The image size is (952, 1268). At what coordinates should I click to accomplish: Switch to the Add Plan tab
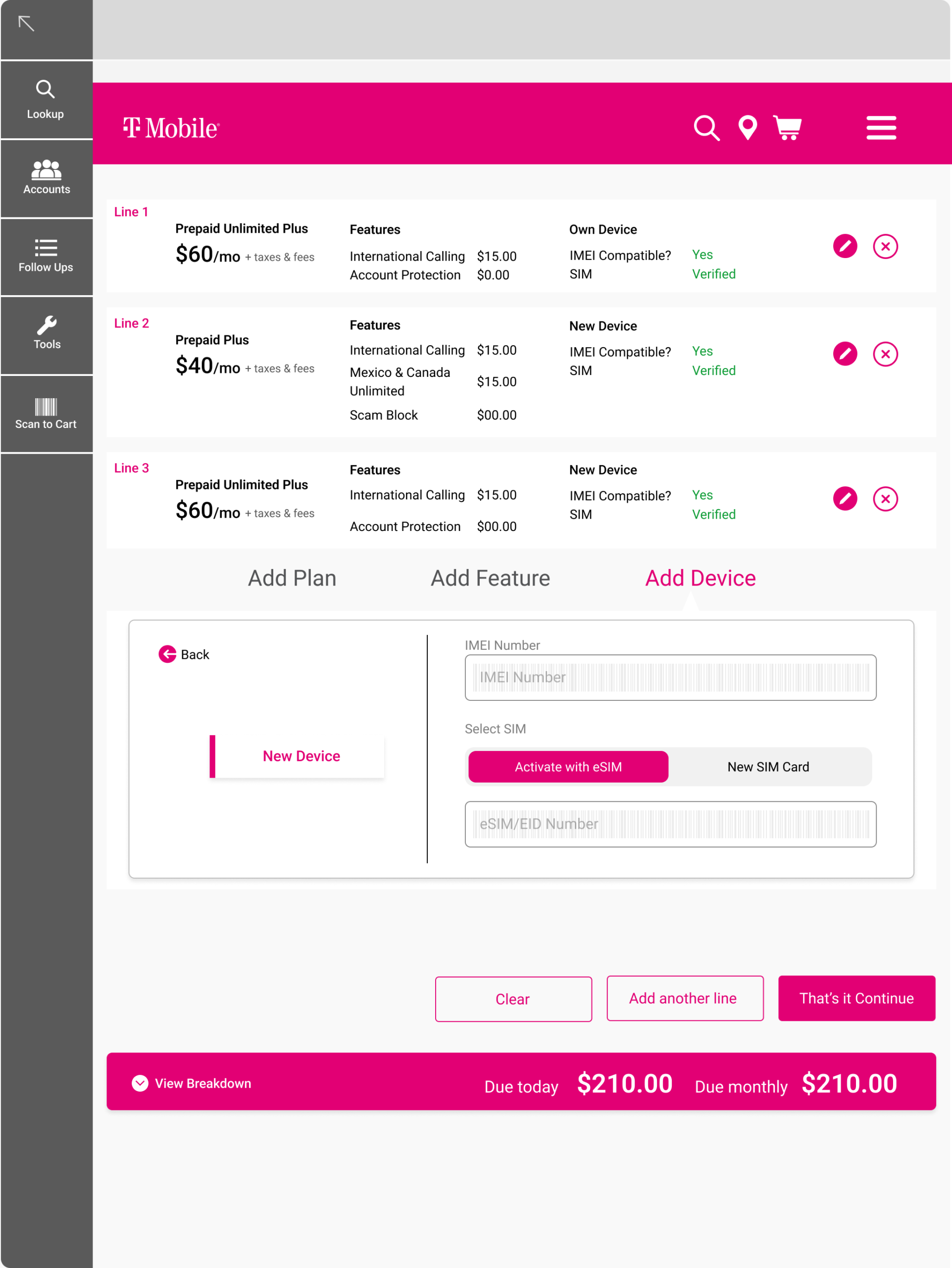coord(292,578)
